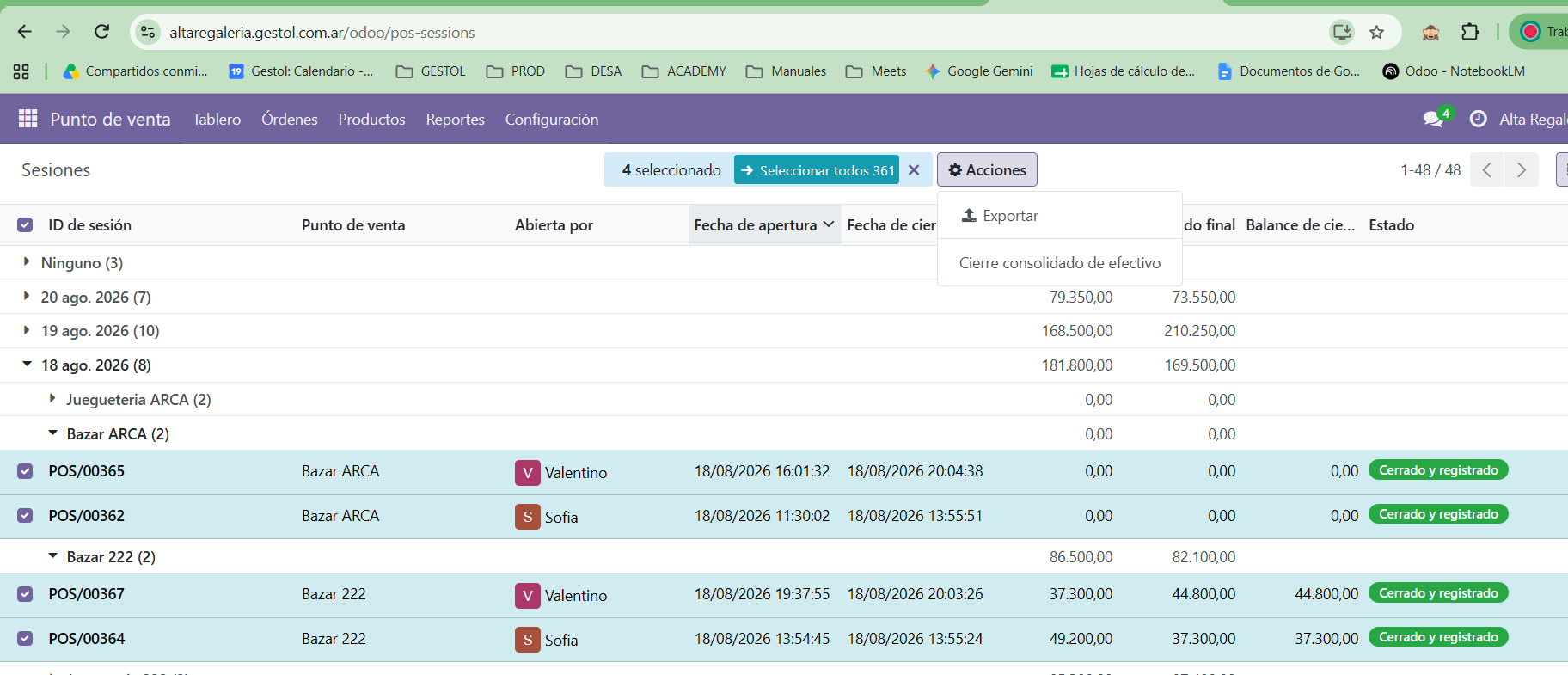The width and height of the screenshot is (1568, 675).
Task: Click Sofia avatar on POS/00362 row
Action: click(528, 517)
